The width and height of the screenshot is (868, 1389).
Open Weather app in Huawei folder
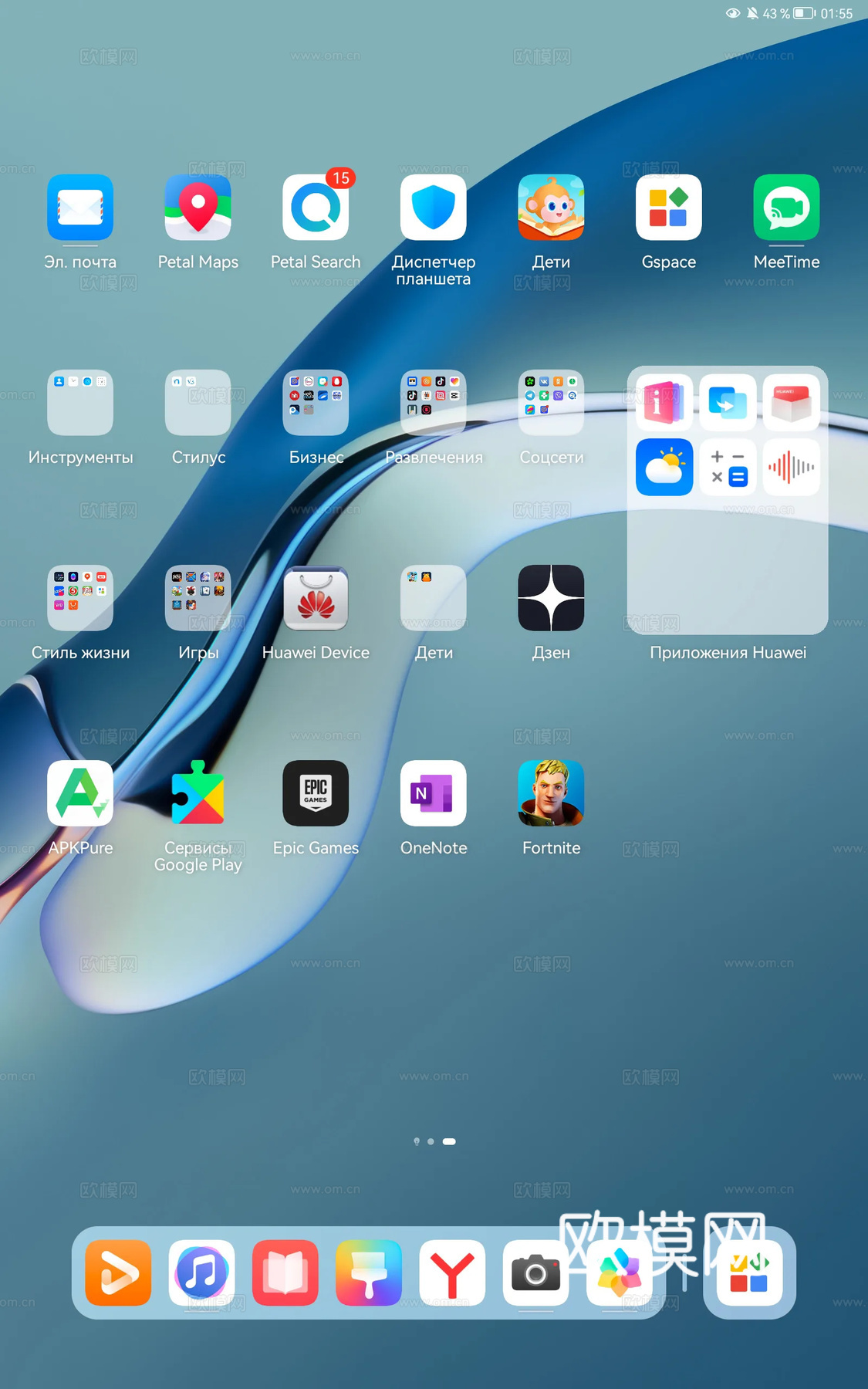click(664, 467)
